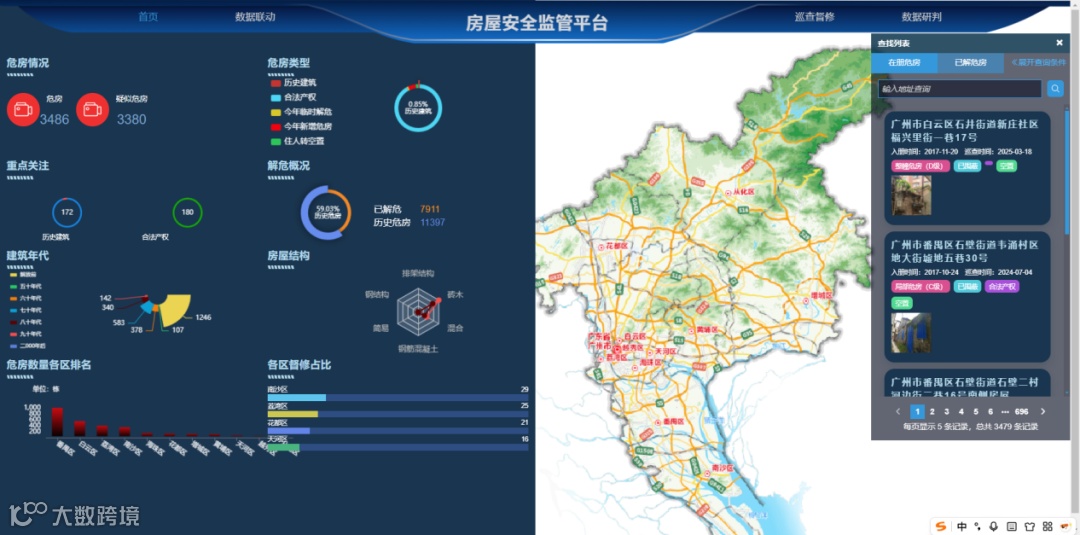Toggle the 八十年代 legend item
1080x535 pixels.
point(25,322)
